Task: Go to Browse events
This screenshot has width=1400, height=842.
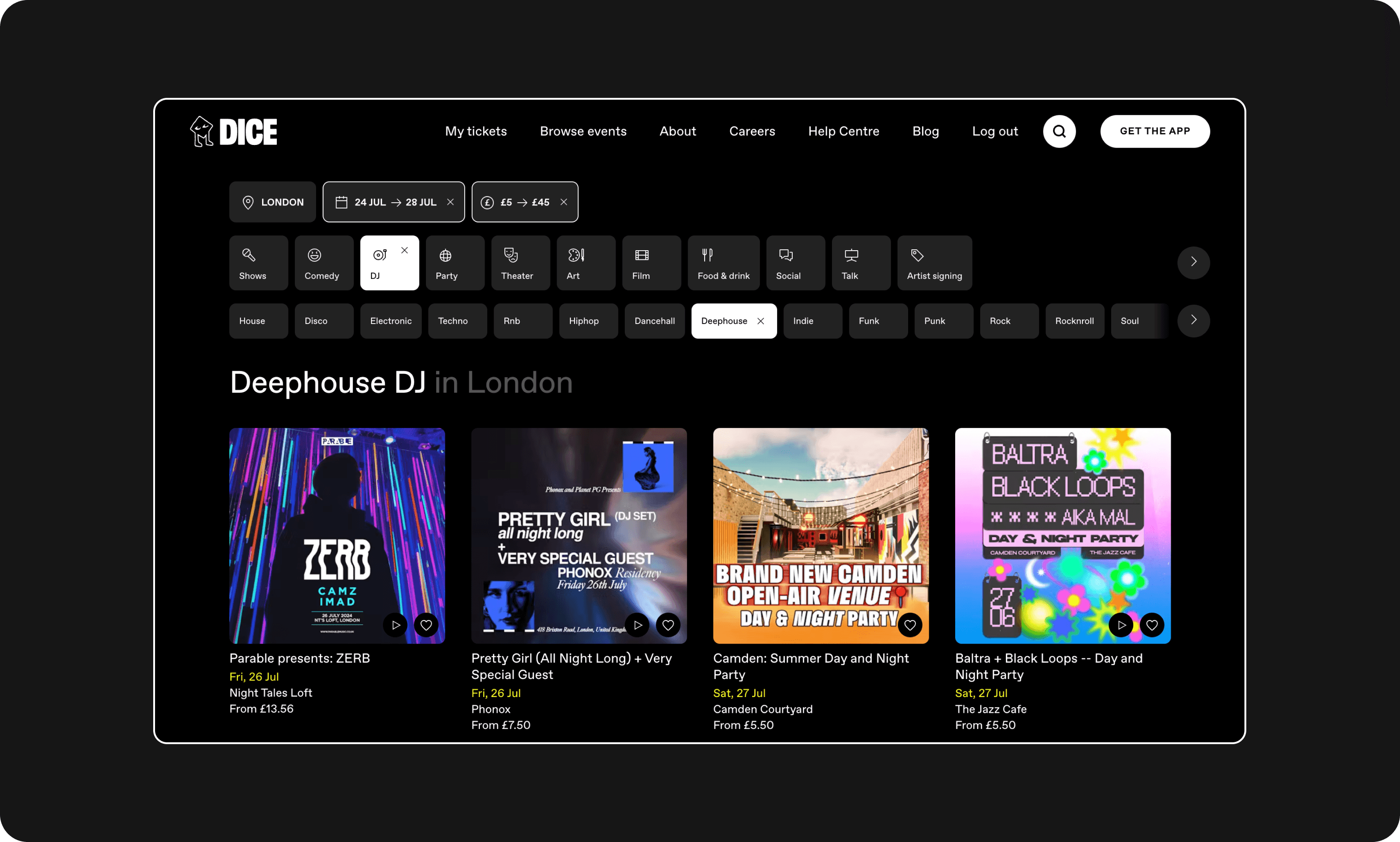Action: [x=583, y=131]
